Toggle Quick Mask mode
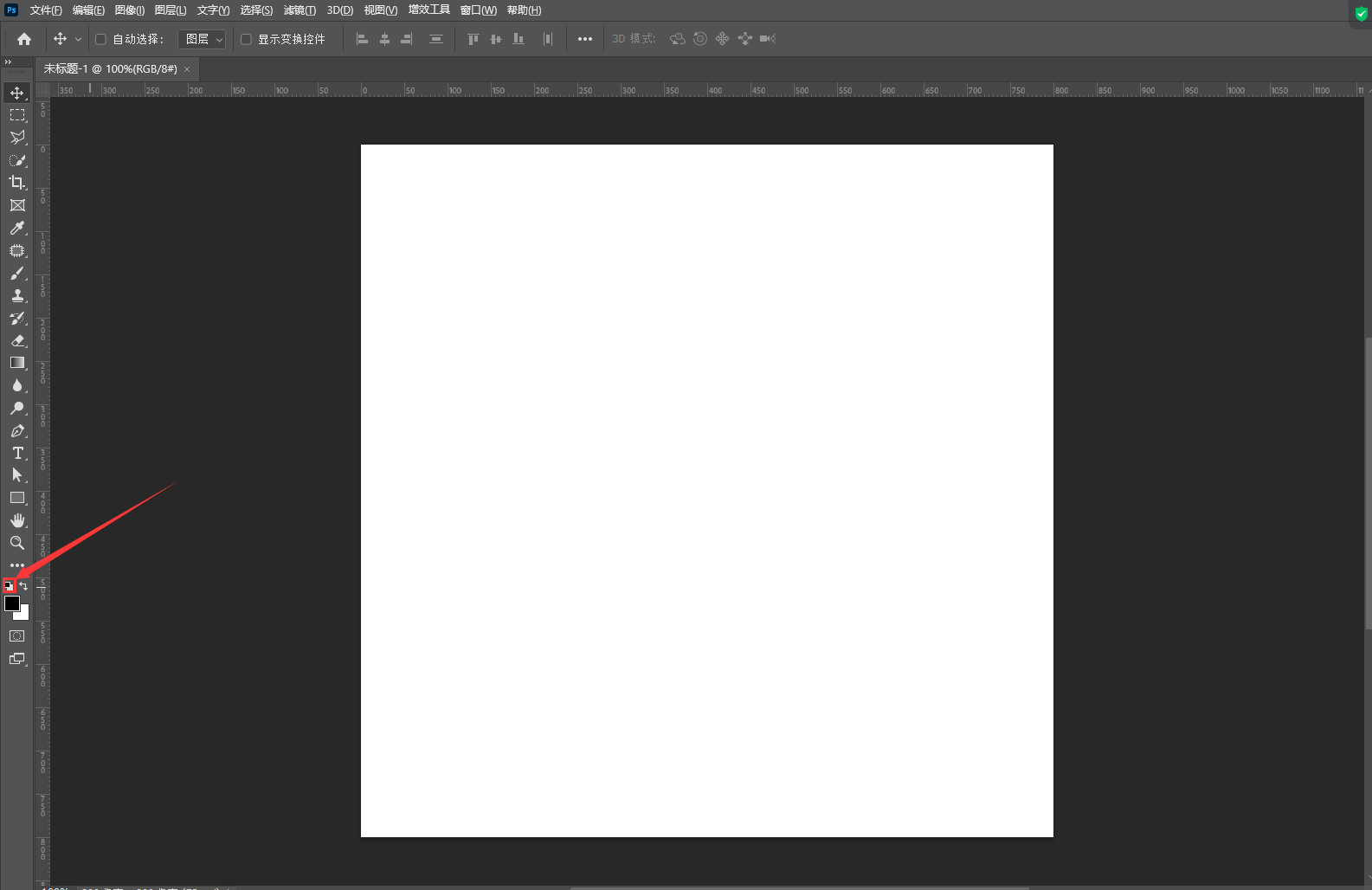The width and height of the screenshot is (1372, 890). pos(17,636)
